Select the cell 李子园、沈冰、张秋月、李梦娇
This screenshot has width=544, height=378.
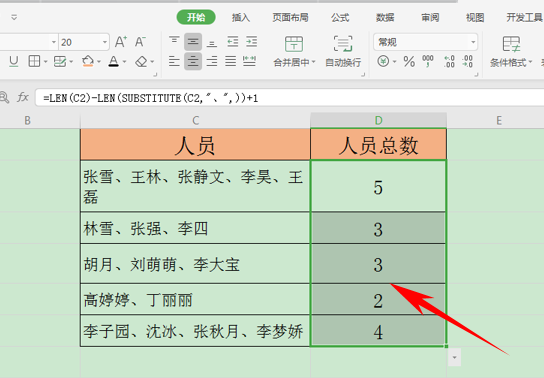pos(195,331)
